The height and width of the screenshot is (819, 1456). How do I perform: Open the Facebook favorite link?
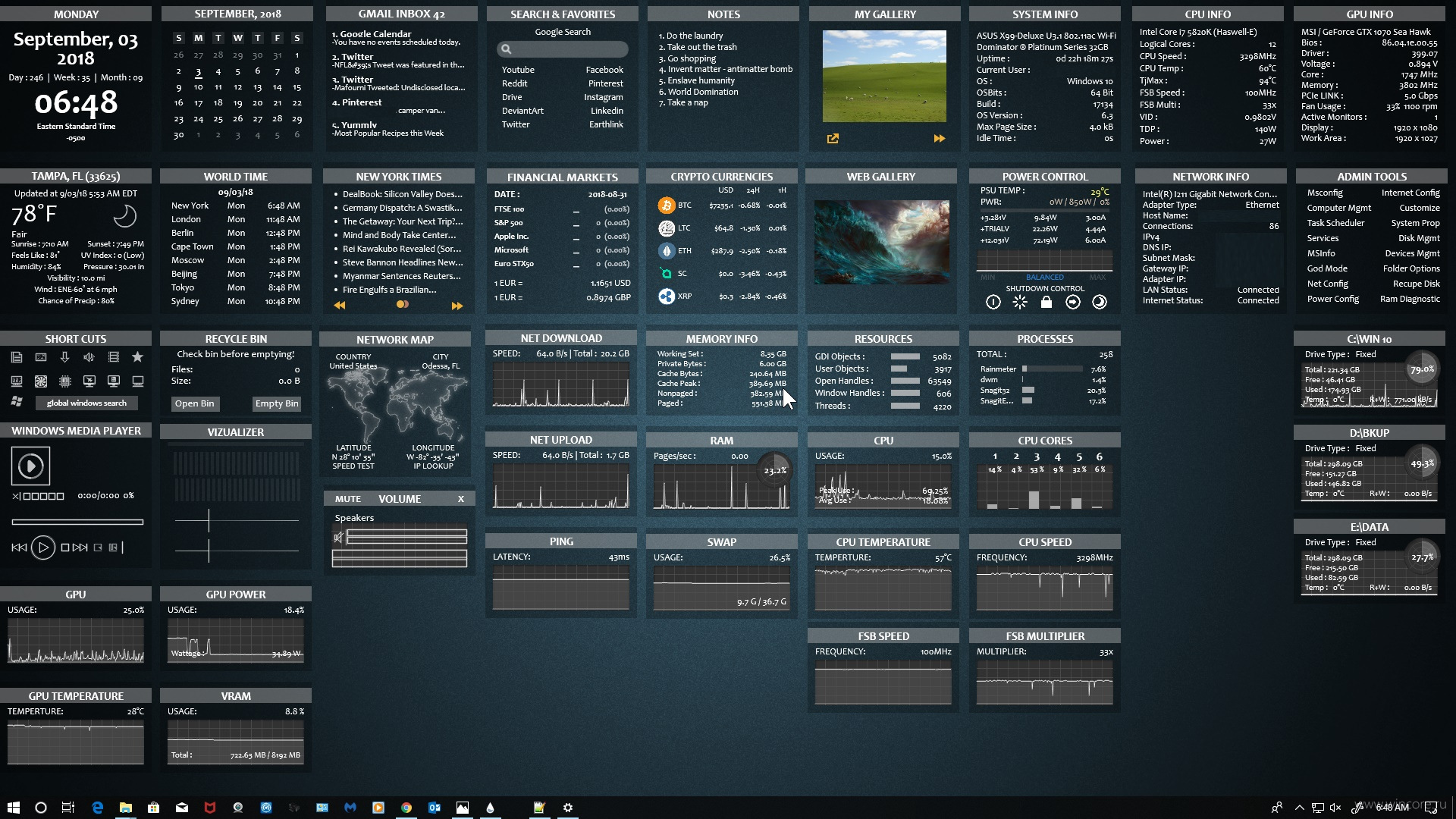pyautogui.click(x=604, y=70)
